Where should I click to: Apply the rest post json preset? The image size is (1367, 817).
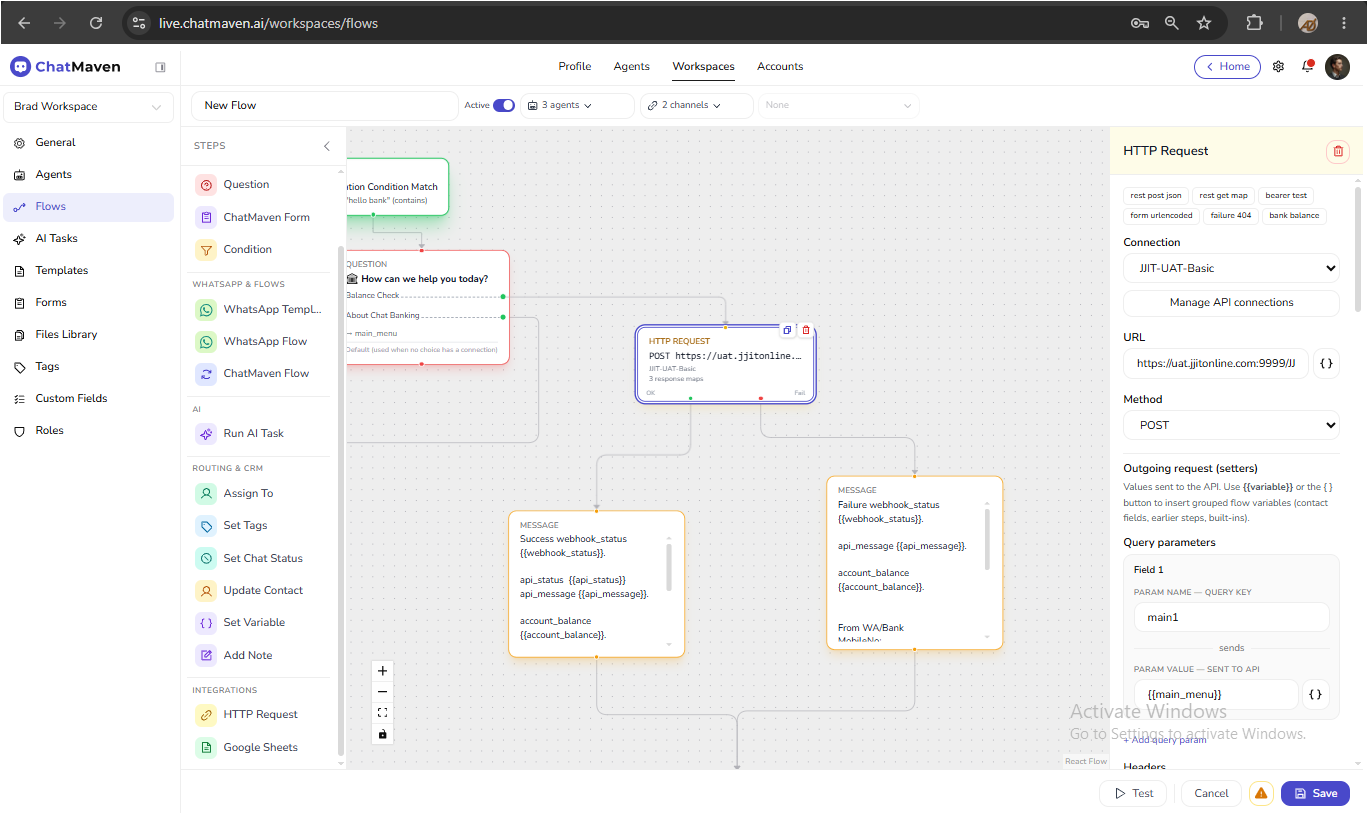point(1155,196)
